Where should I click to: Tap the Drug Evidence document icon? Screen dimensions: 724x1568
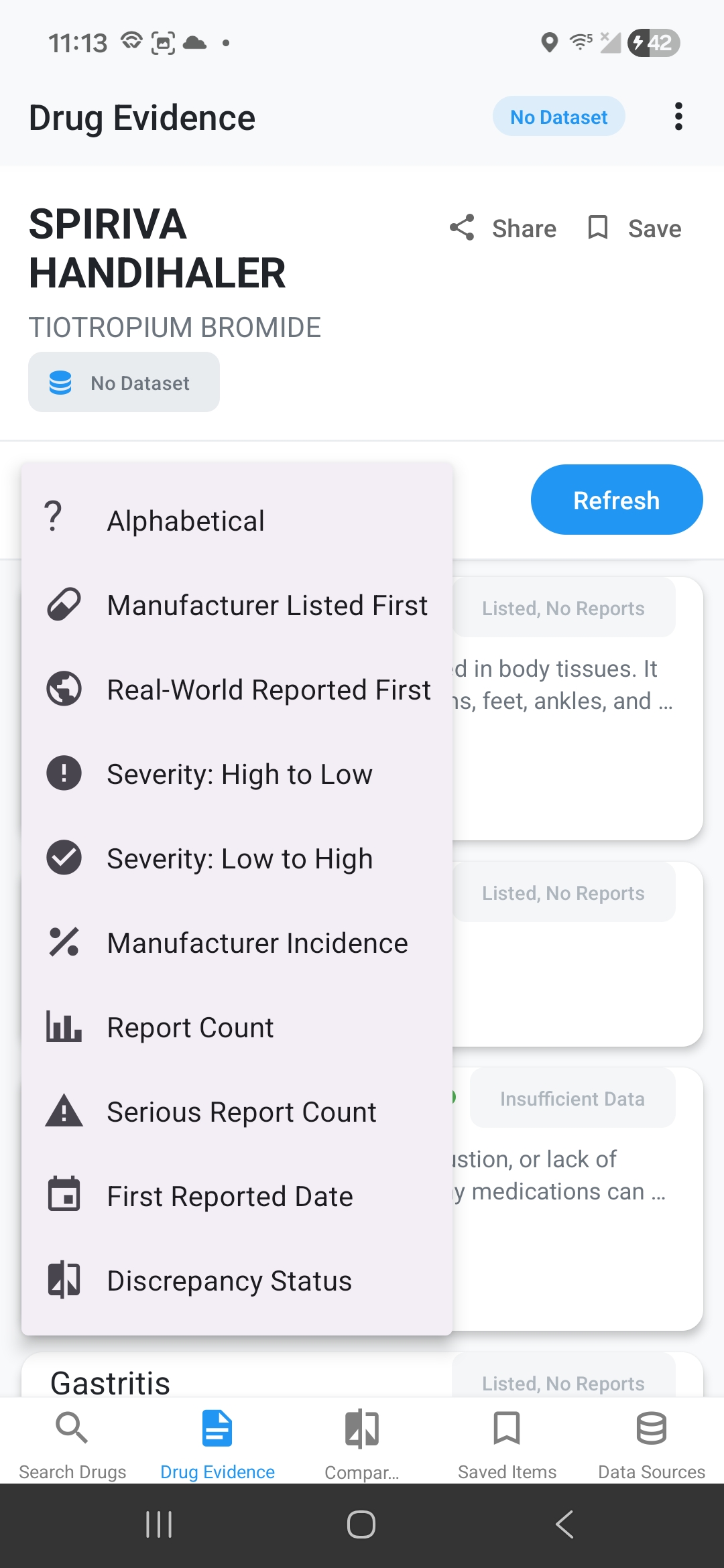pyautogui.click(x=217, y=1428)
